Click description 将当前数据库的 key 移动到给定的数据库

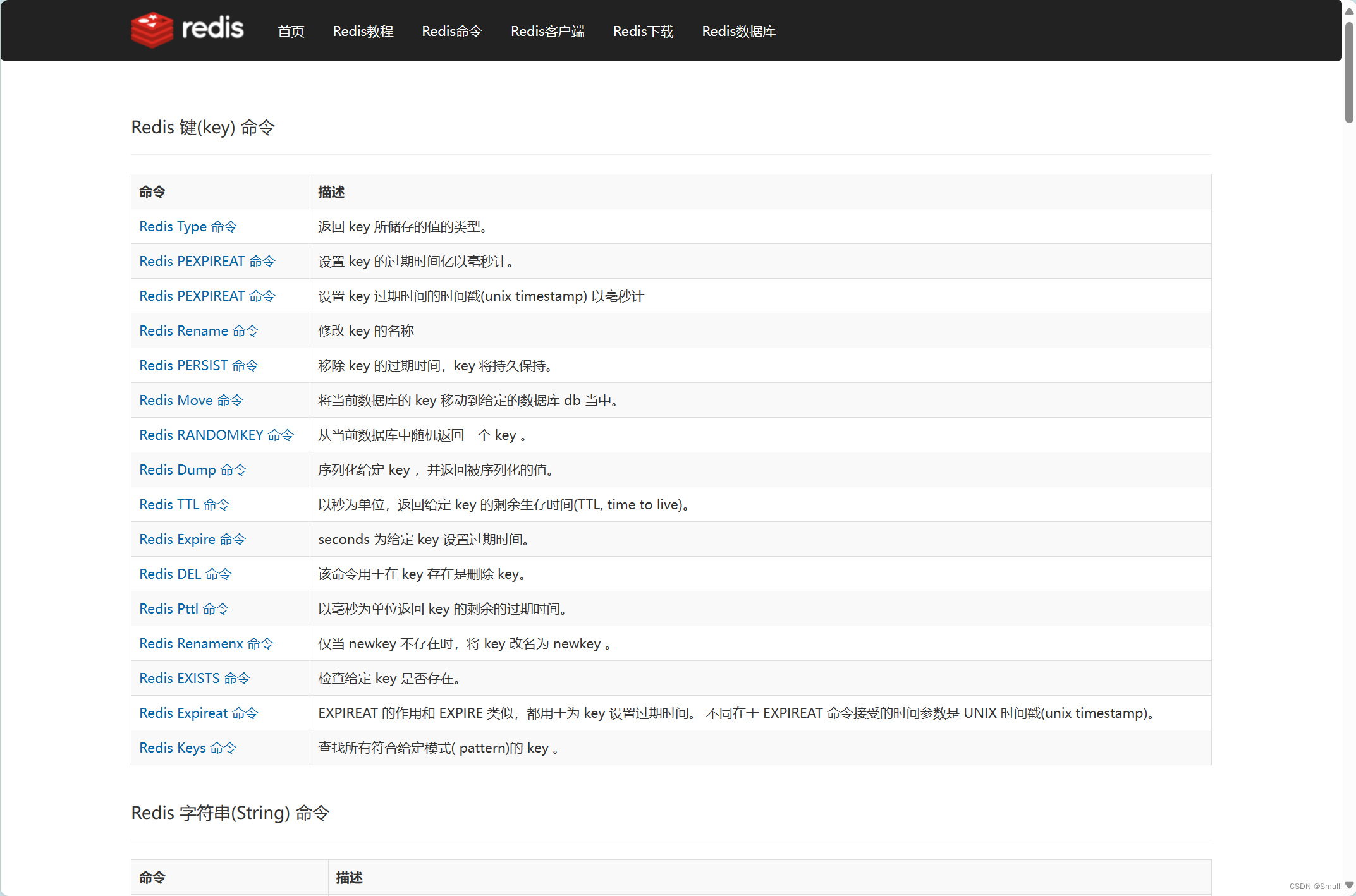(x=468, y=400)
